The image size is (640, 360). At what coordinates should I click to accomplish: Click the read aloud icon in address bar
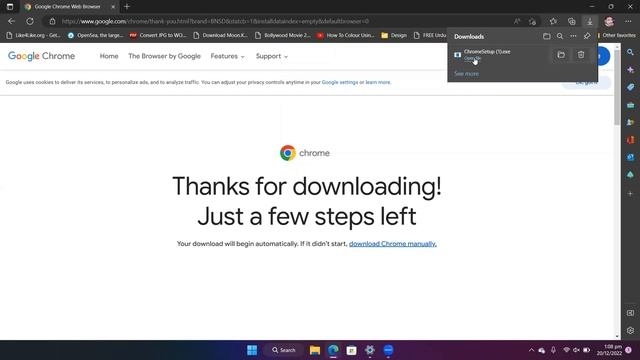517,21
